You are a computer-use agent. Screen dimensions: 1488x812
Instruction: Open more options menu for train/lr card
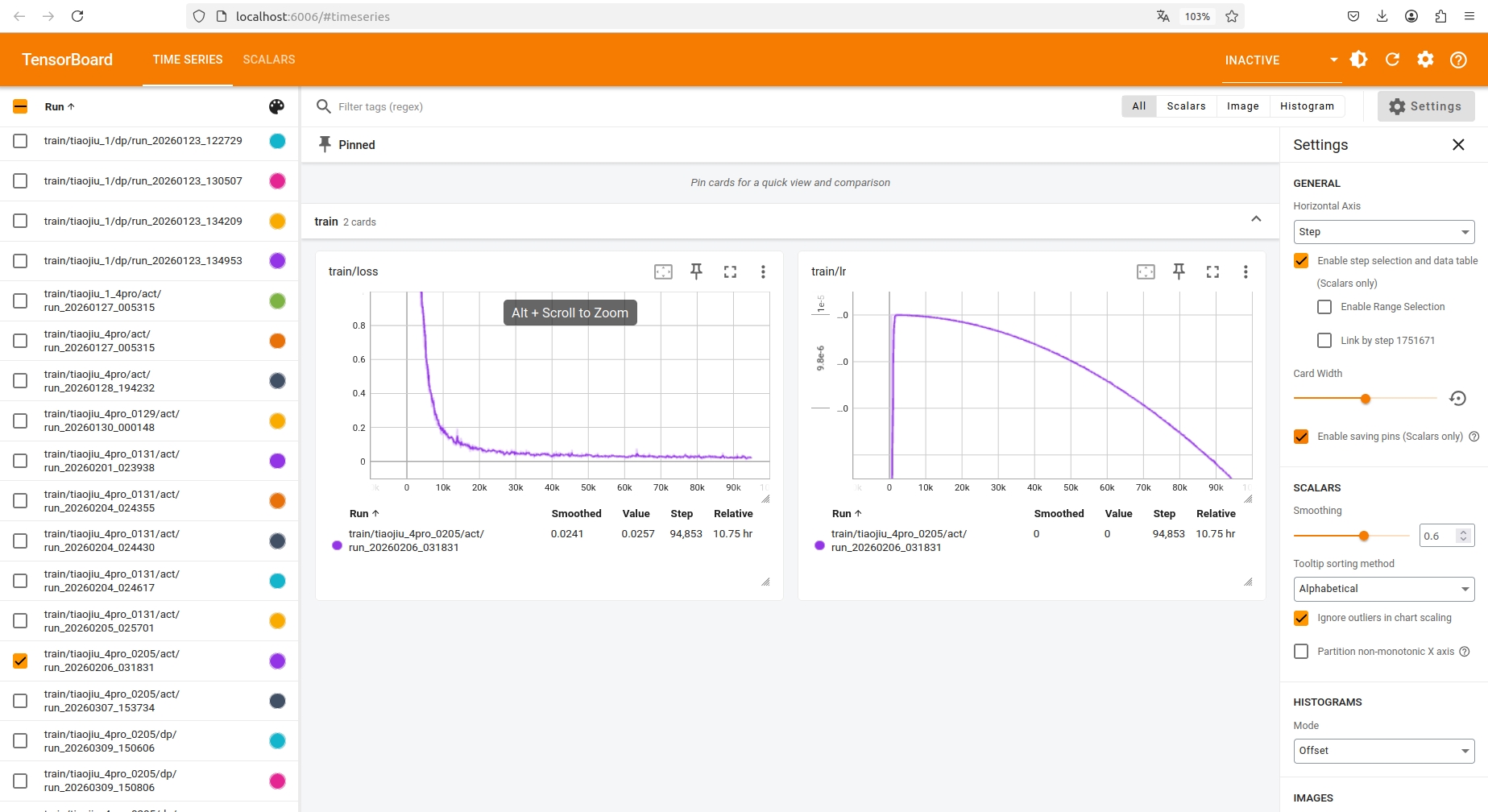coord(1246,271)
